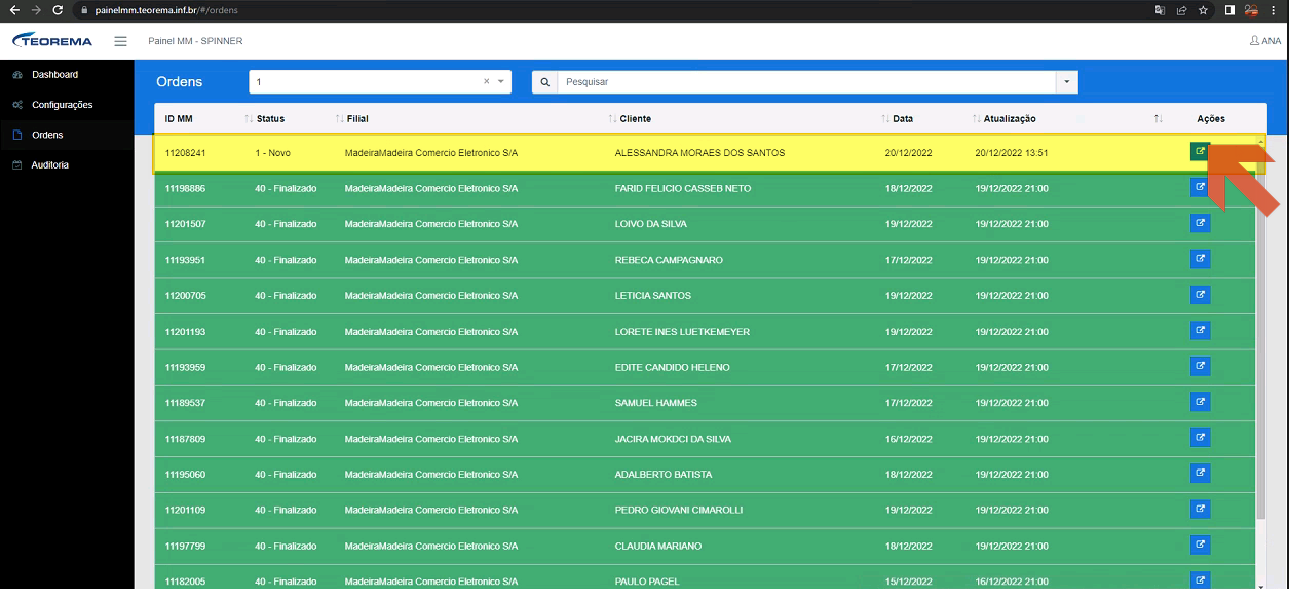The height and width of the screenshot is (589, 1289).
Task: Open action for PAULO PAGEL order
Action: [1200, 580]
